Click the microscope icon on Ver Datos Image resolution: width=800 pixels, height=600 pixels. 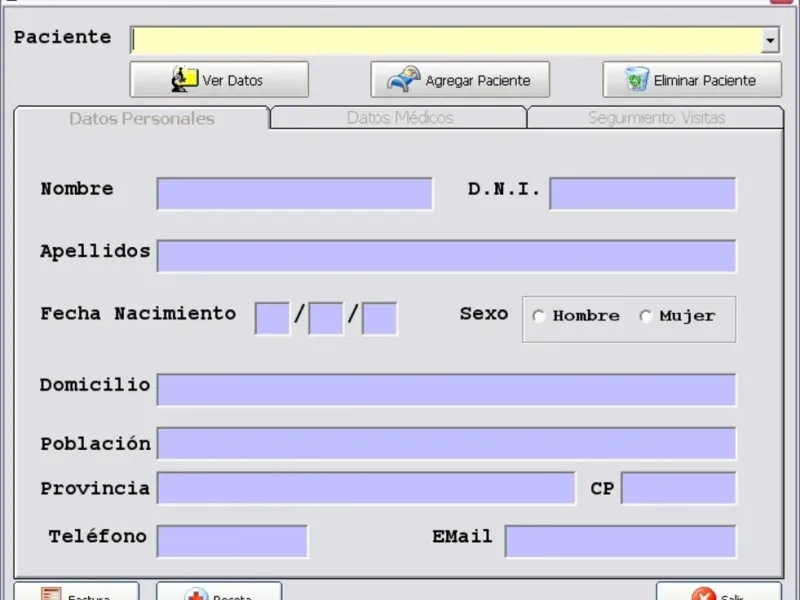tap(184, 79)
